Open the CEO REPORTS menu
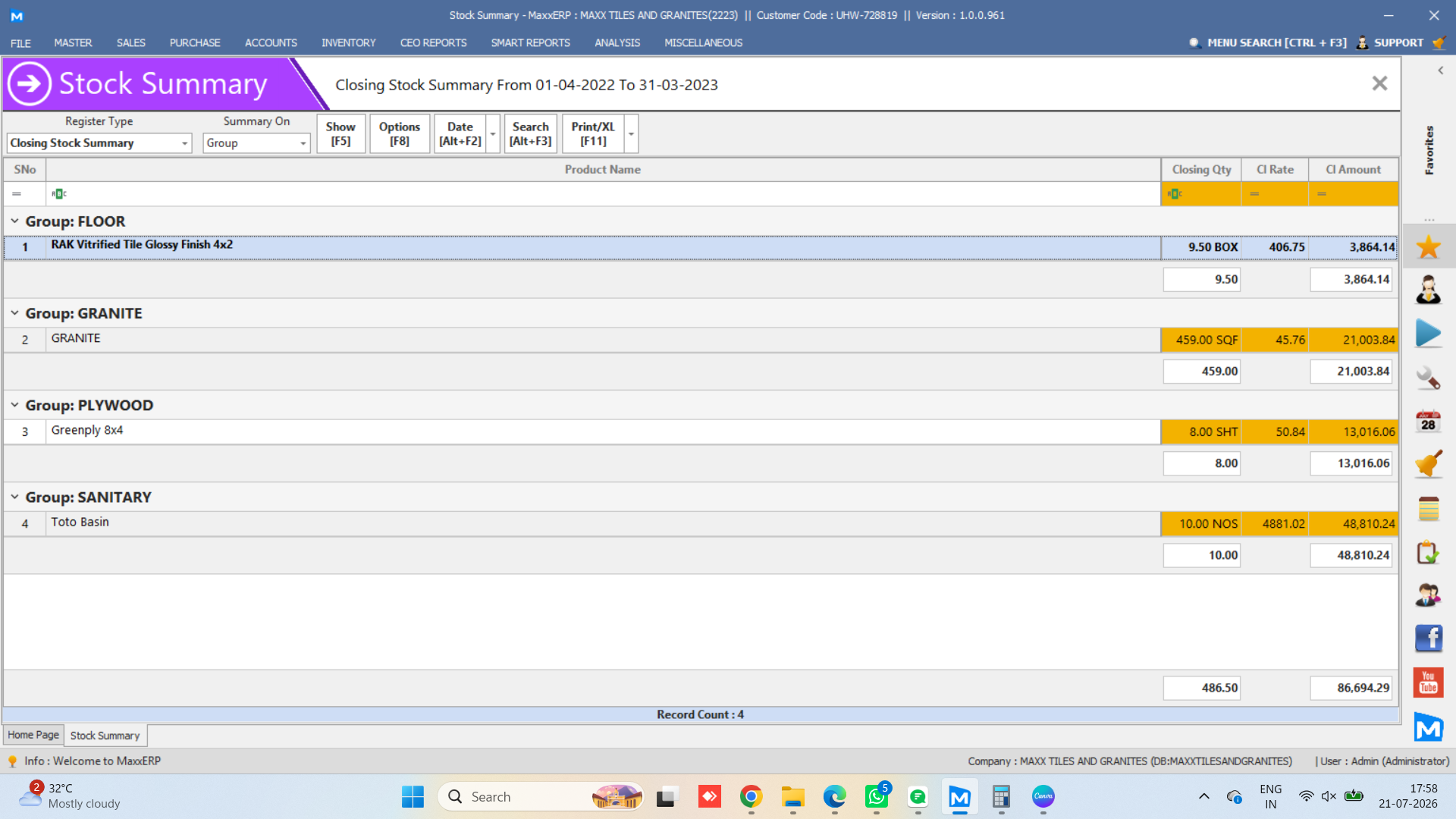Viewport: 1456px width, 819px height. (434, 43)
